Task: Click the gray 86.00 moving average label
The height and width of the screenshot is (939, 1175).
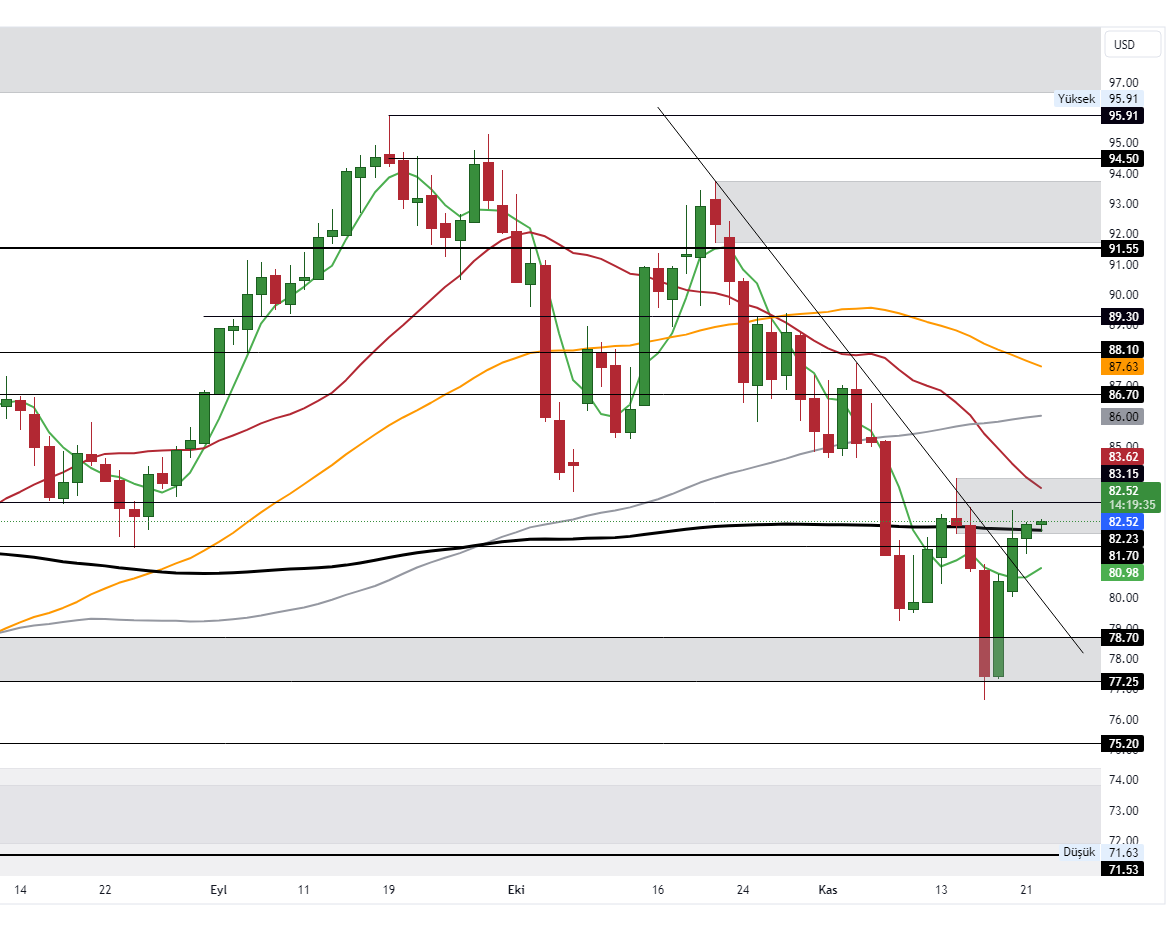Action: coord(1124,416)
